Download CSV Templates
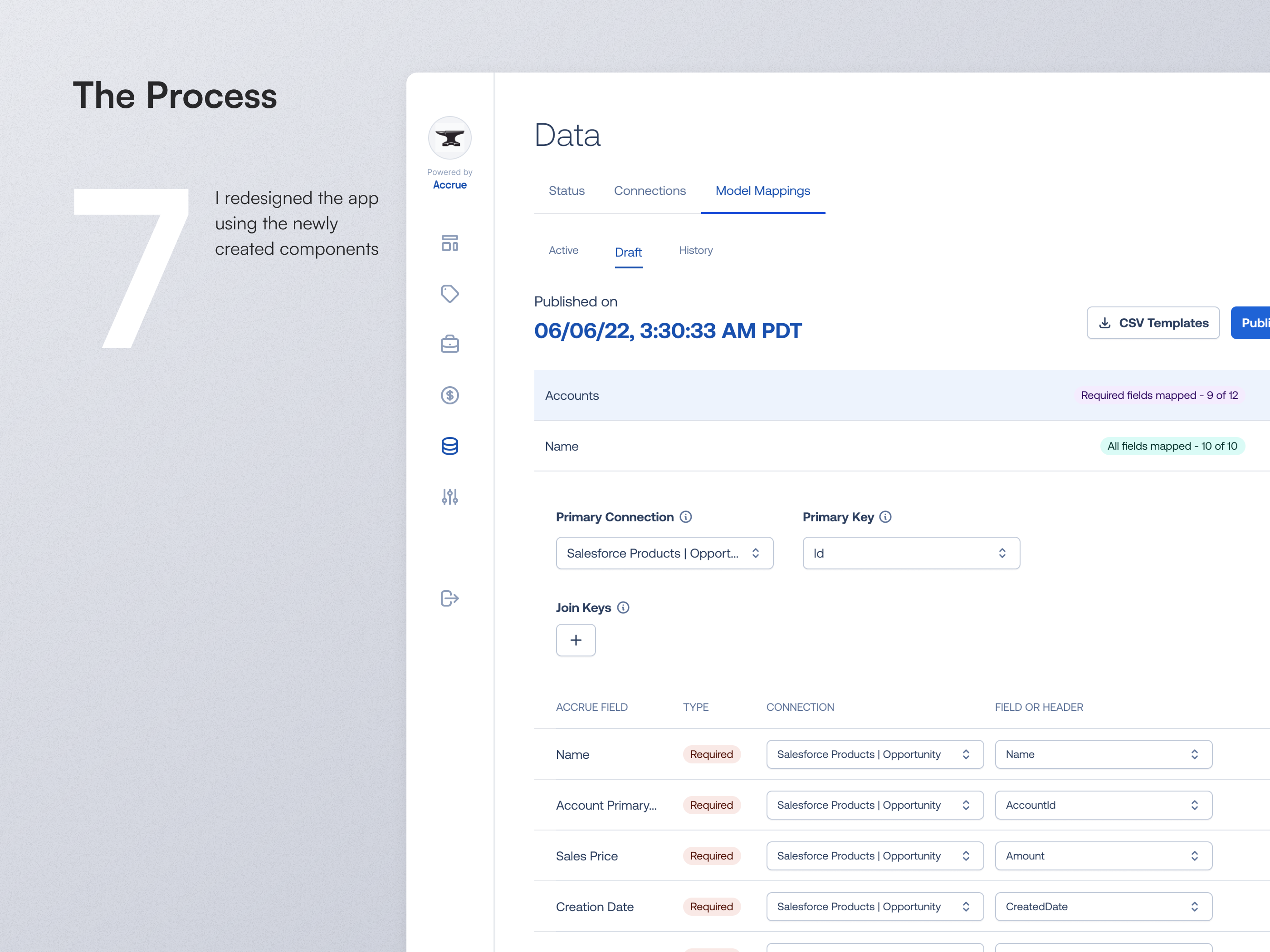The image size is (1270, 952). click(x=1153, y=322)
